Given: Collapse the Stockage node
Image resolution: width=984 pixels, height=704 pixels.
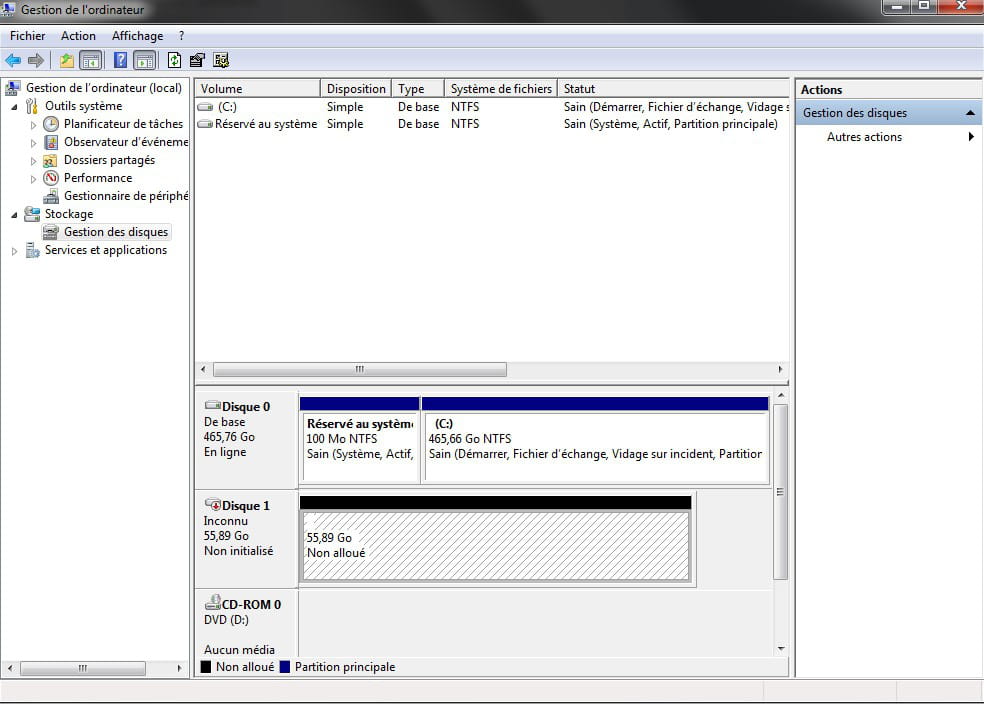Looking at the screenshot, I should coord(14,215).
